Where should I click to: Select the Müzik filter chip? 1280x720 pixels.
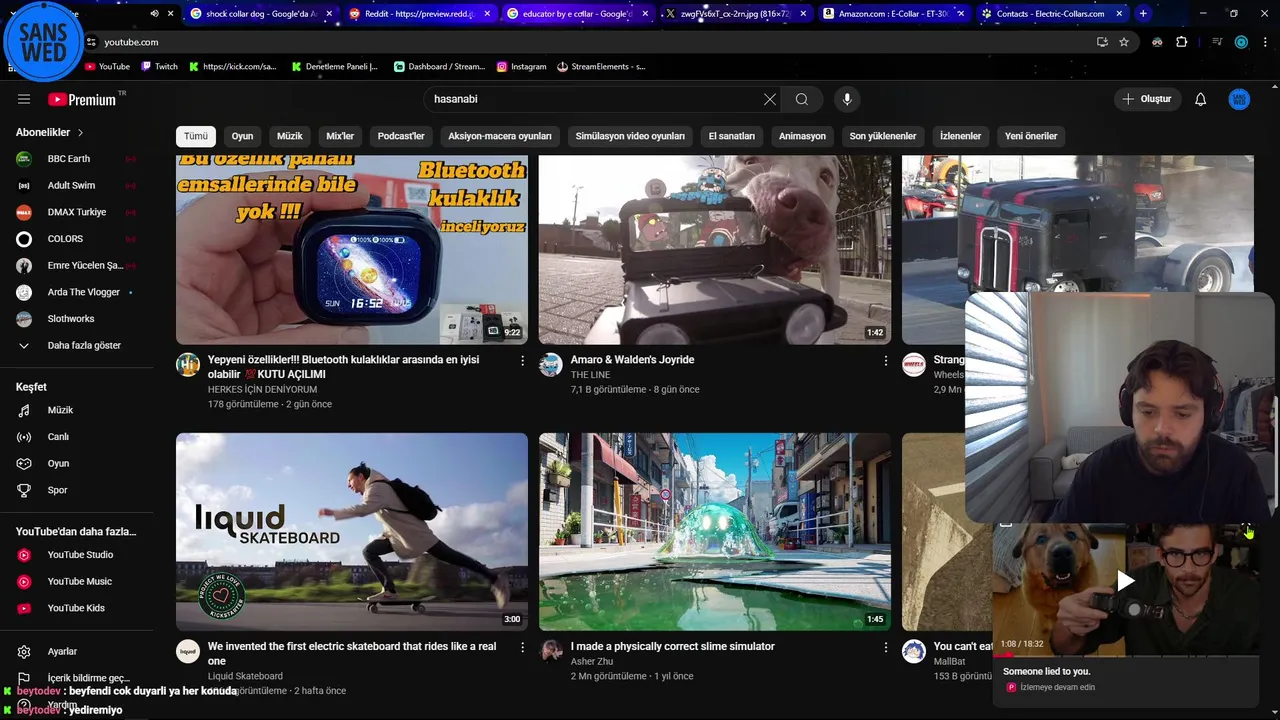pyautogui.click(x=290, y=136)
